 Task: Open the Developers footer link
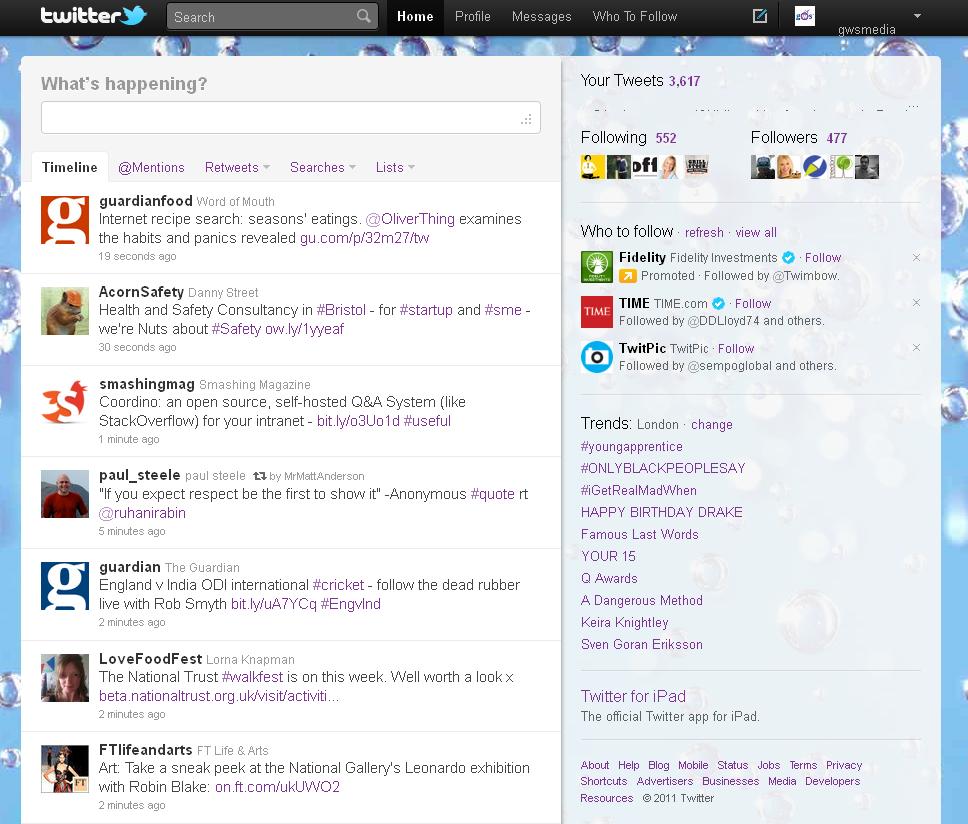tap(832, 781)
